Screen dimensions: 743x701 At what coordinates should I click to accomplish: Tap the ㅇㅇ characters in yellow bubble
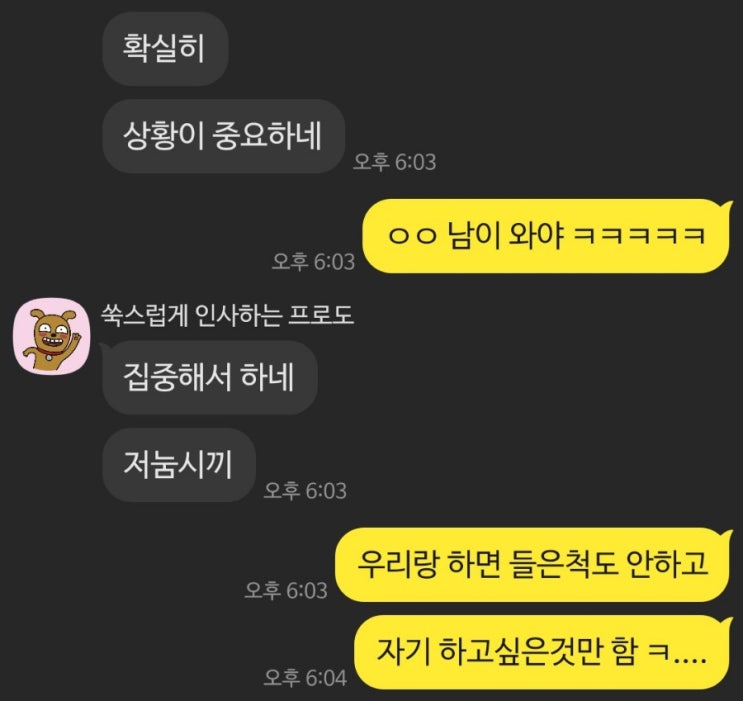[412, 237]
